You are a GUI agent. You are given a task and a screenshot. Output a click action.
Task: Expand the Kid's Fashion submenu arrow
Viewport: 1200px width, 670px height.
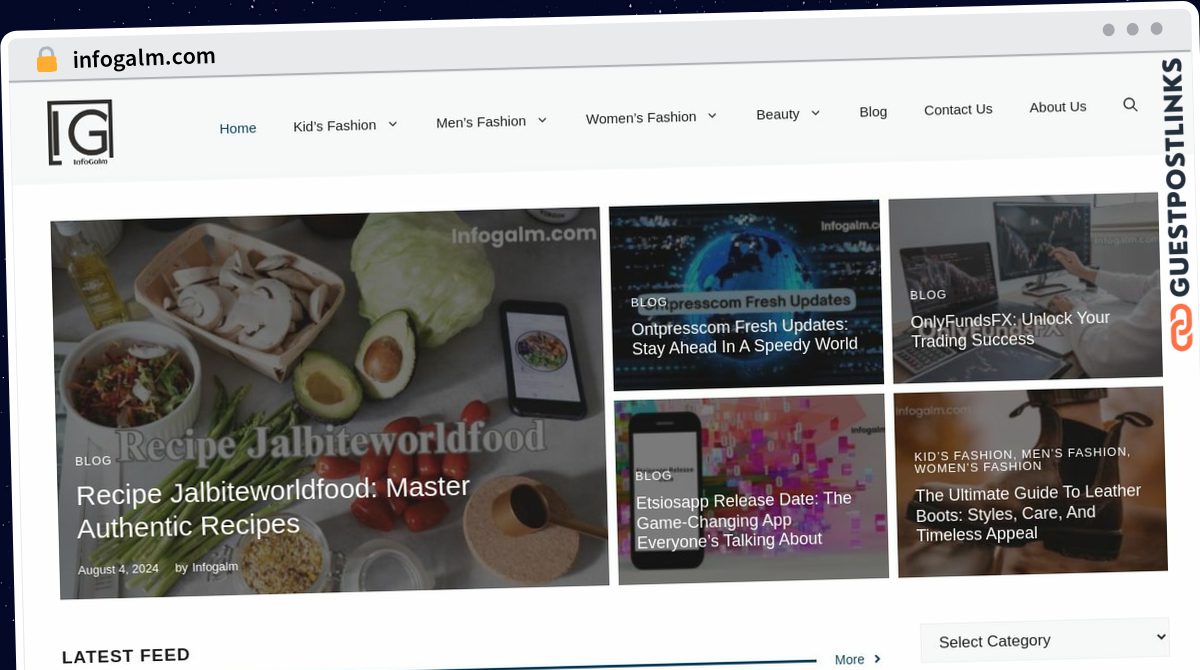[393, 124]
